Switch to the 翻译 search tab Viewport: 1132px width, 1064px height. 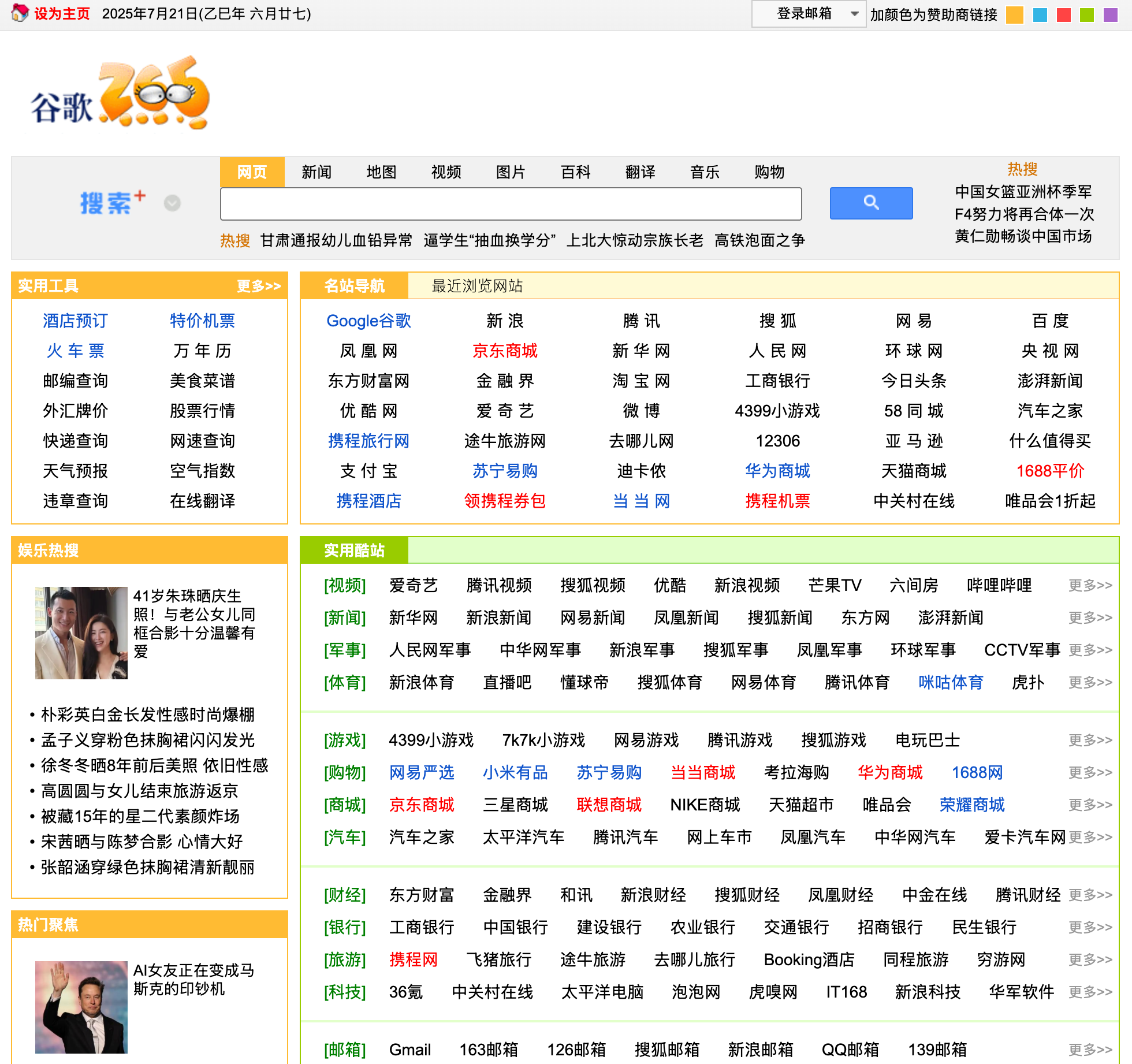point(640,172)
